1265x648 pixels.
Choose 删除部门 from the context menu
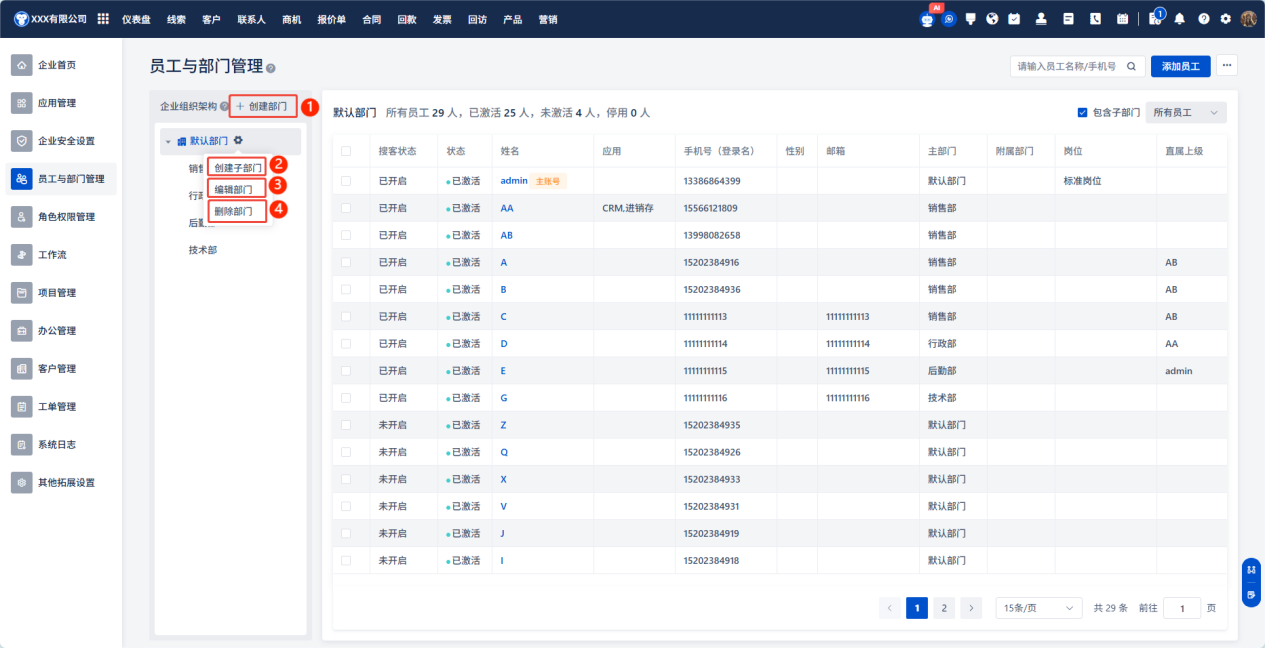pyautogui.click(x=238, y=211)
